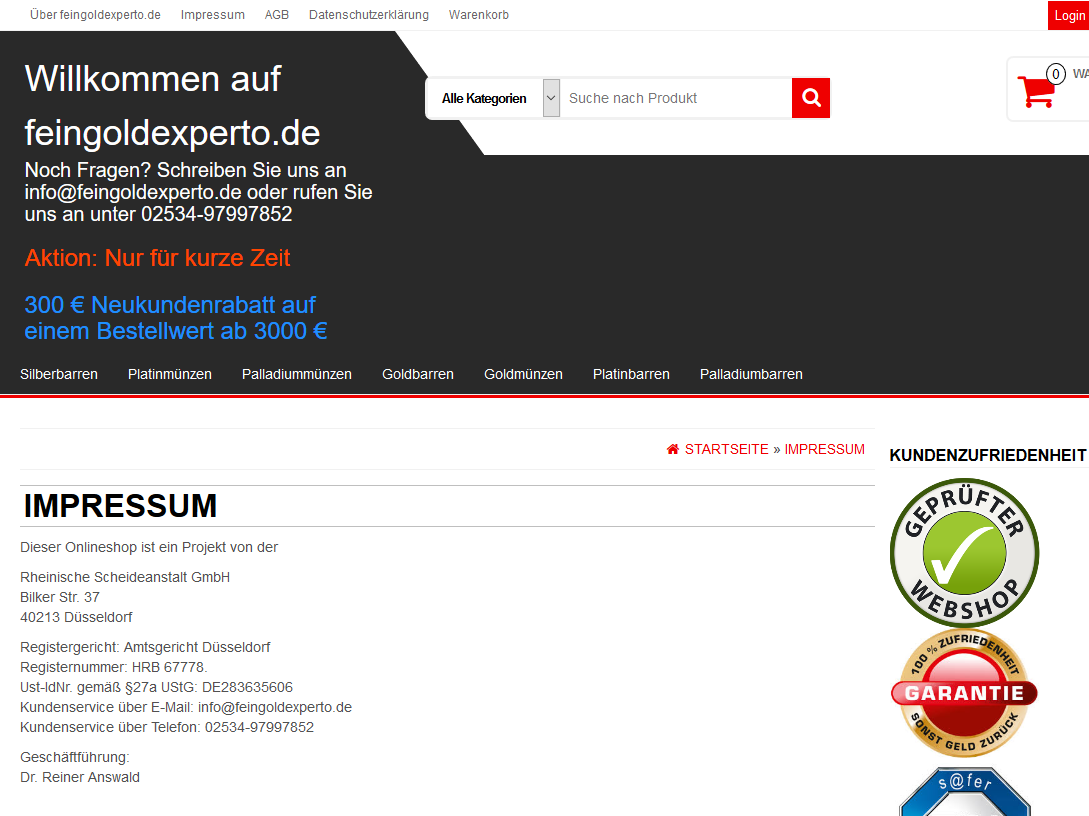Screen dimensions: 1089x816
Task: Click the cart item count badge
Action: [1056, 74]
